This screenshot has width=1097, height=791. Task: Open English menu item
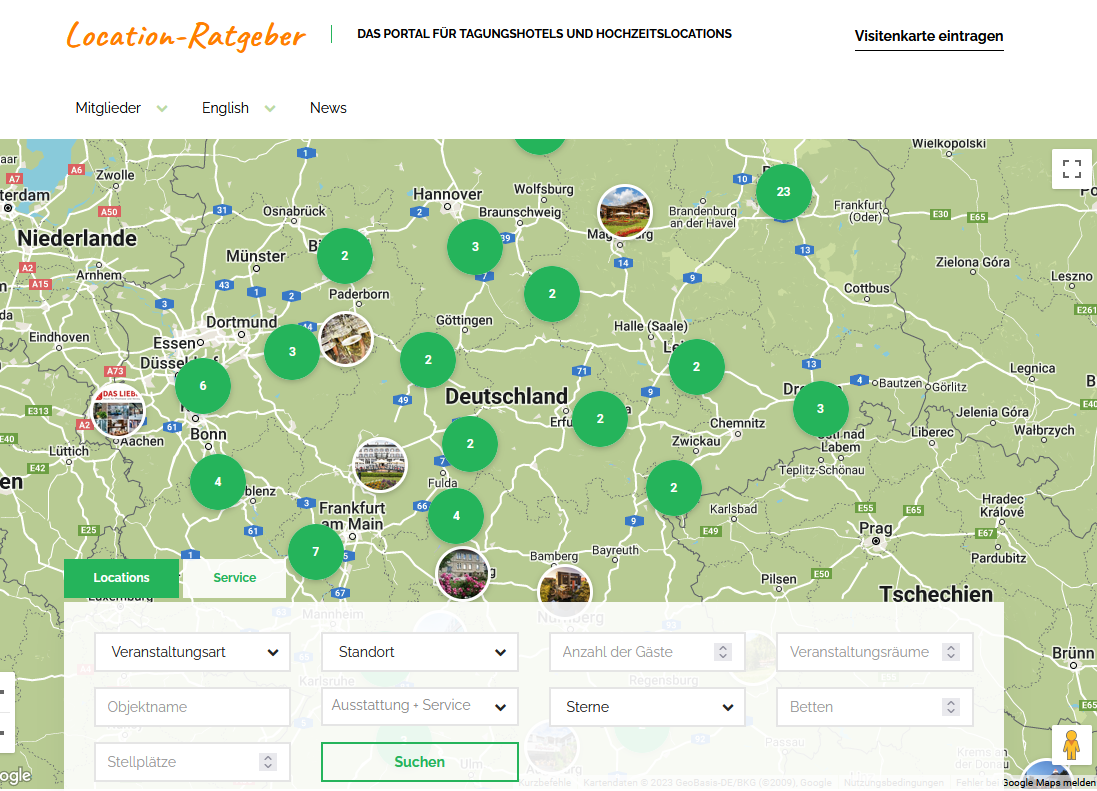point(225,108)
